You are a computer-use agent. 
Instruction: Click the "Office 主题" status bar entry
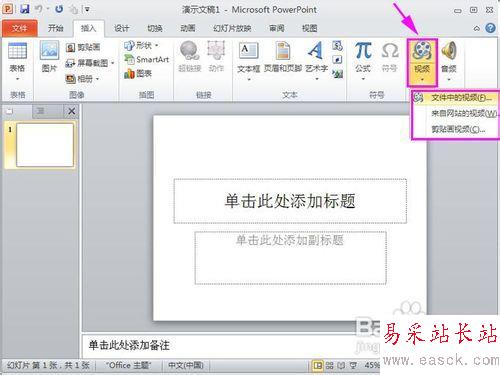[128, 366]
